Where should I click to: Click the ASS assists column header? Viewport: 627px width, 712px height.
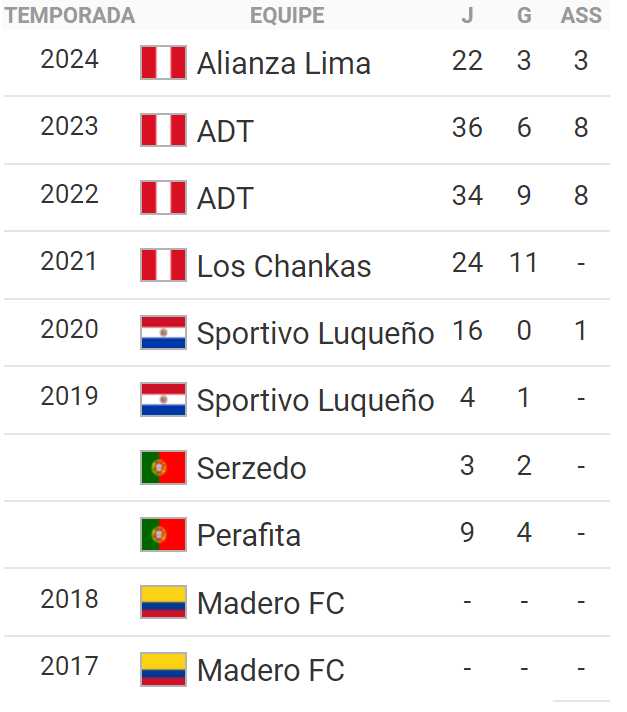pos(581,15)
